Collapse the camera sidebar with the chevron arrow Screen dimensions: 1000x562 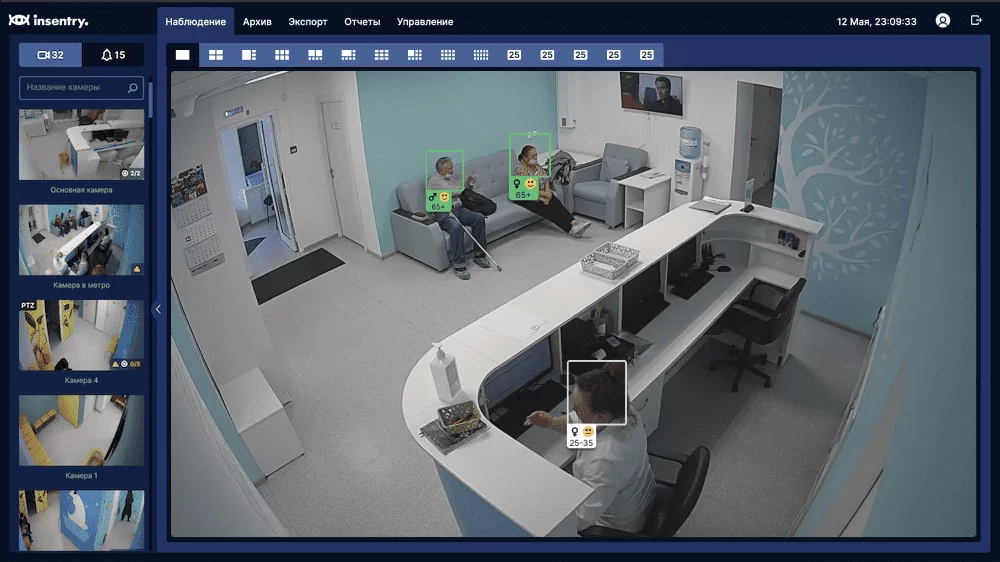(158, 309)
